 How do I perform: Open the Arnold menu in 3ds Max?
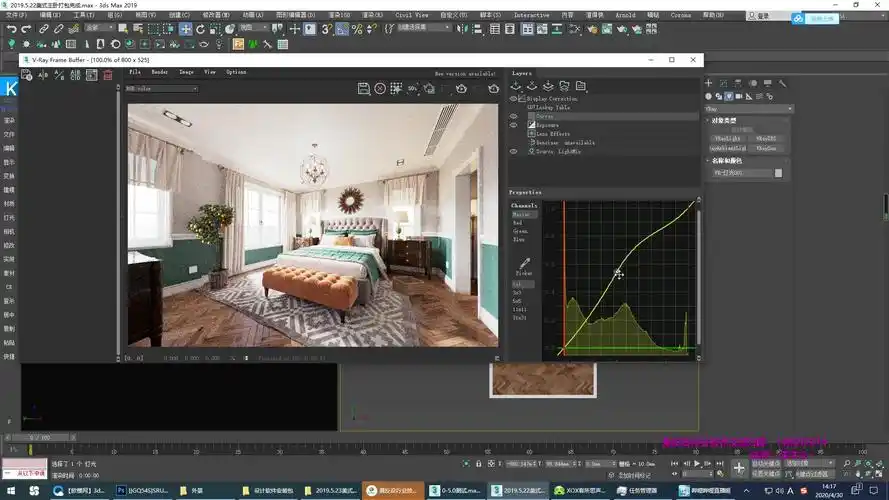(625, 15)
